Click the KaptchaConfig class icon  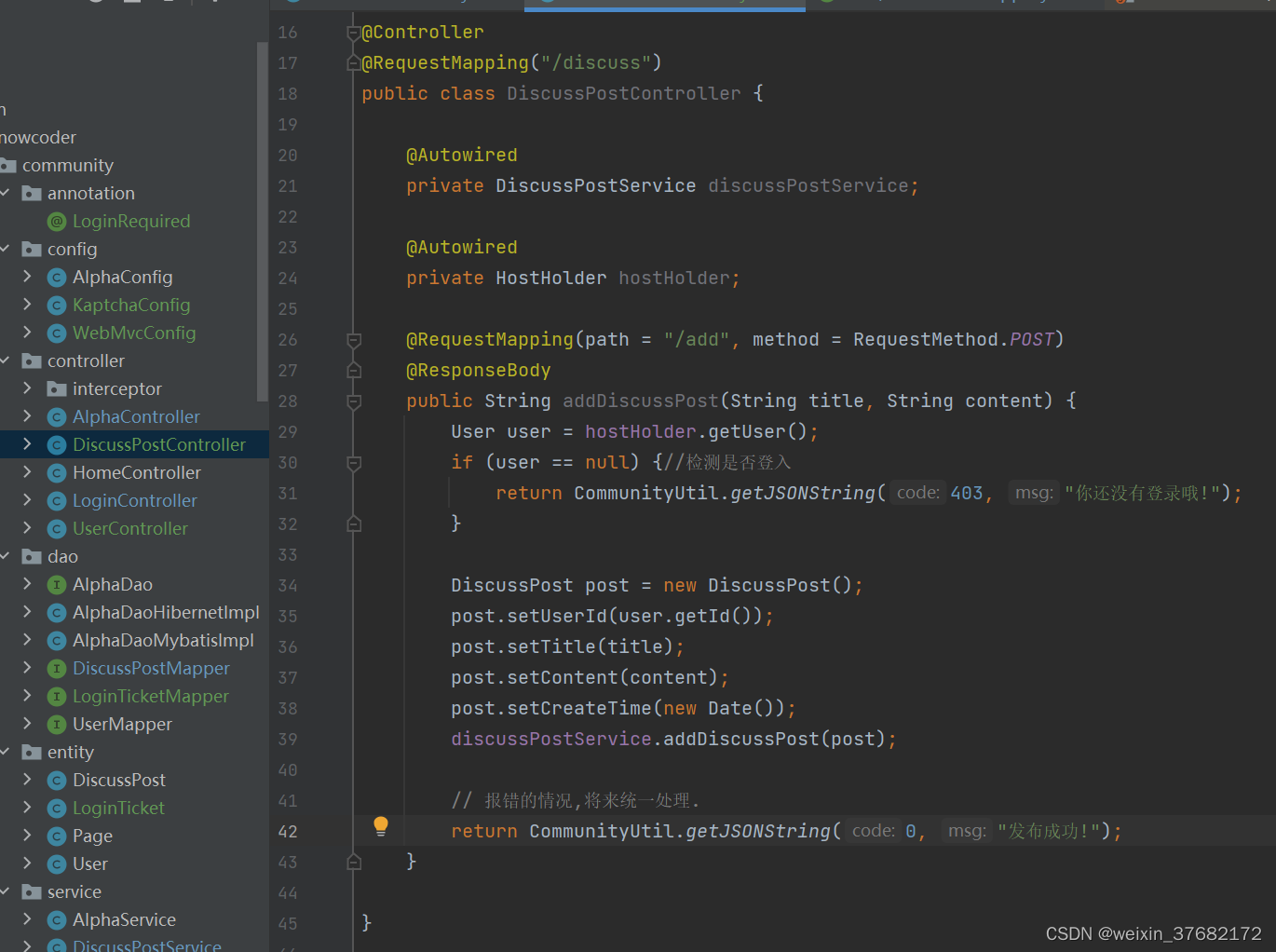[x=57, y=306]
